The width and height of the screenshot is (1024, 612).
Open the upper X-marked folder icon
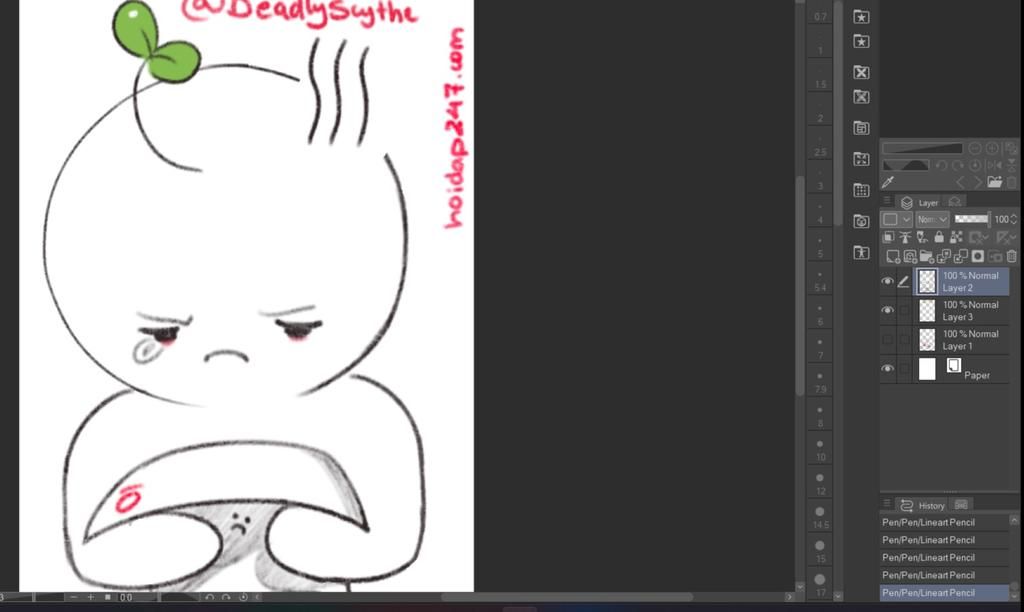pos(861,72)
